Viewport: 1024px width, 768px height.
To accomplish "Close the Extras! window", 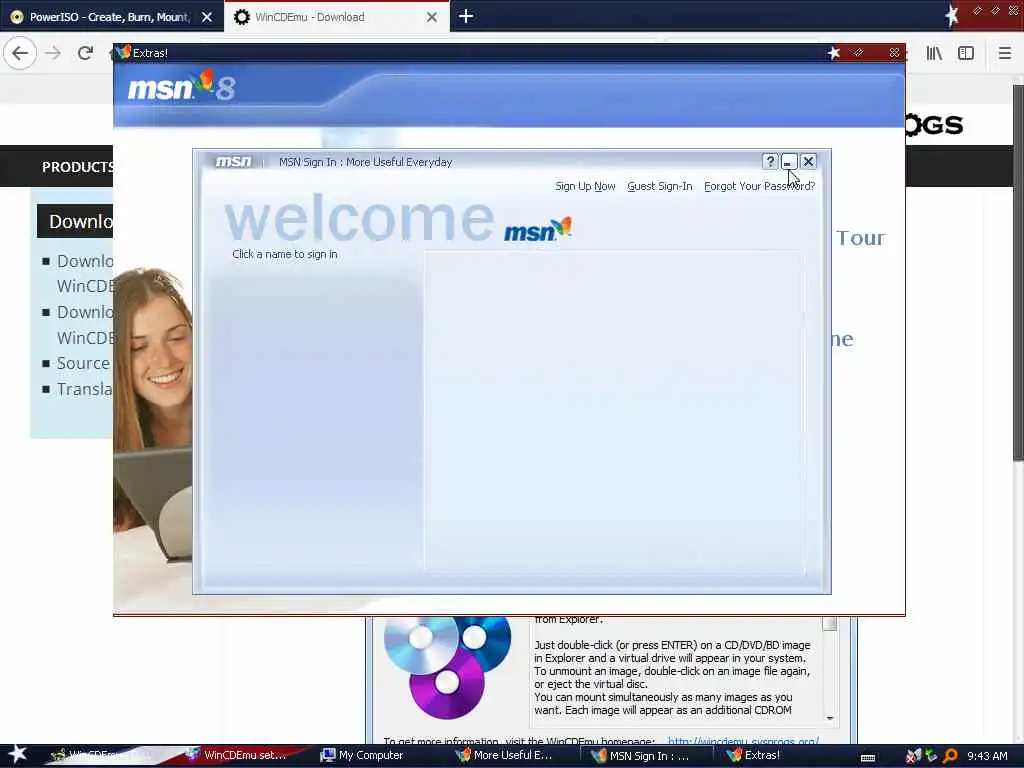I will pos(894,52).
